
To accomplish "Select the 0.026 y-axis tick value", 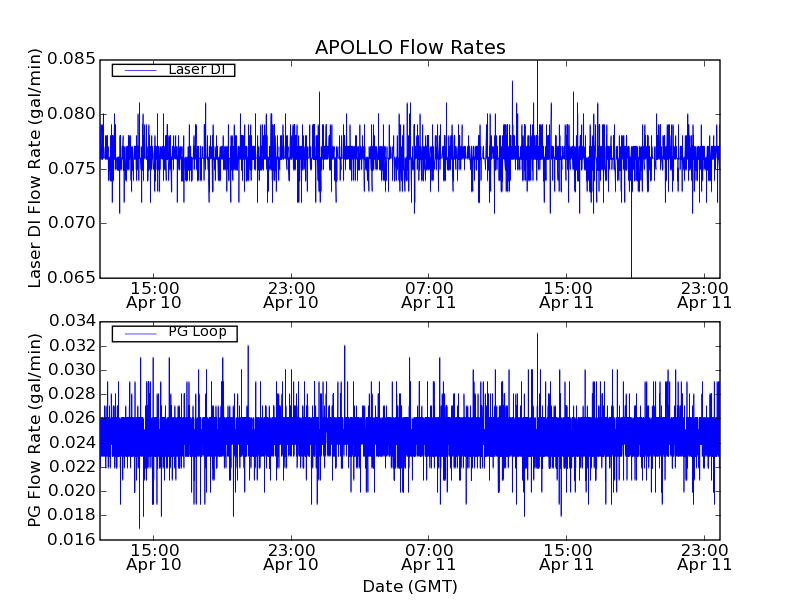I will pos(72,418).
